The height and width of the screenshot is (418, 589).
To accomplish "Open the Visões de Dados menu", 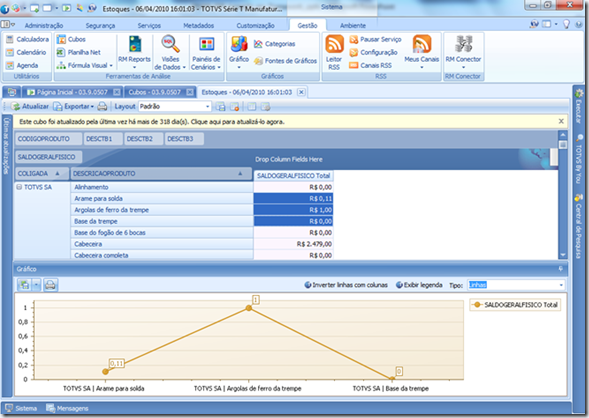I will [170, 52].
